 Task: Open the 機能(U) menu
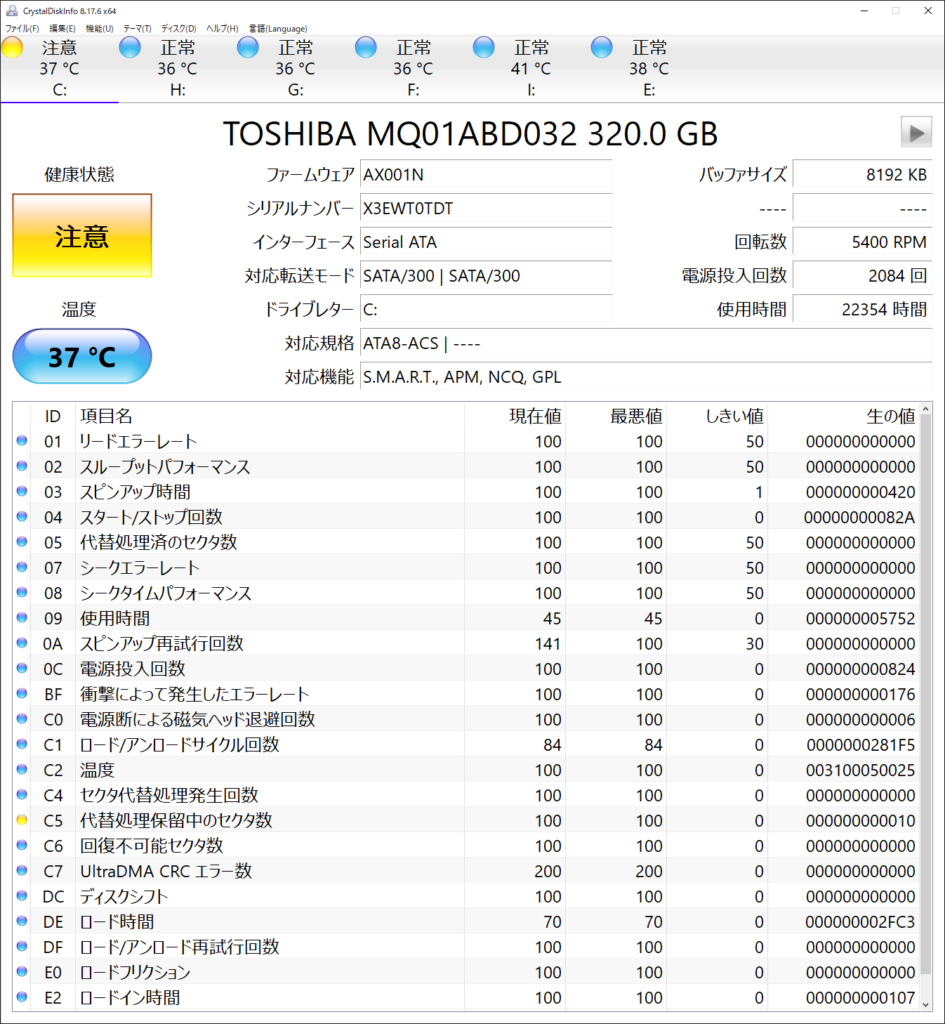(x=99, y=29)
